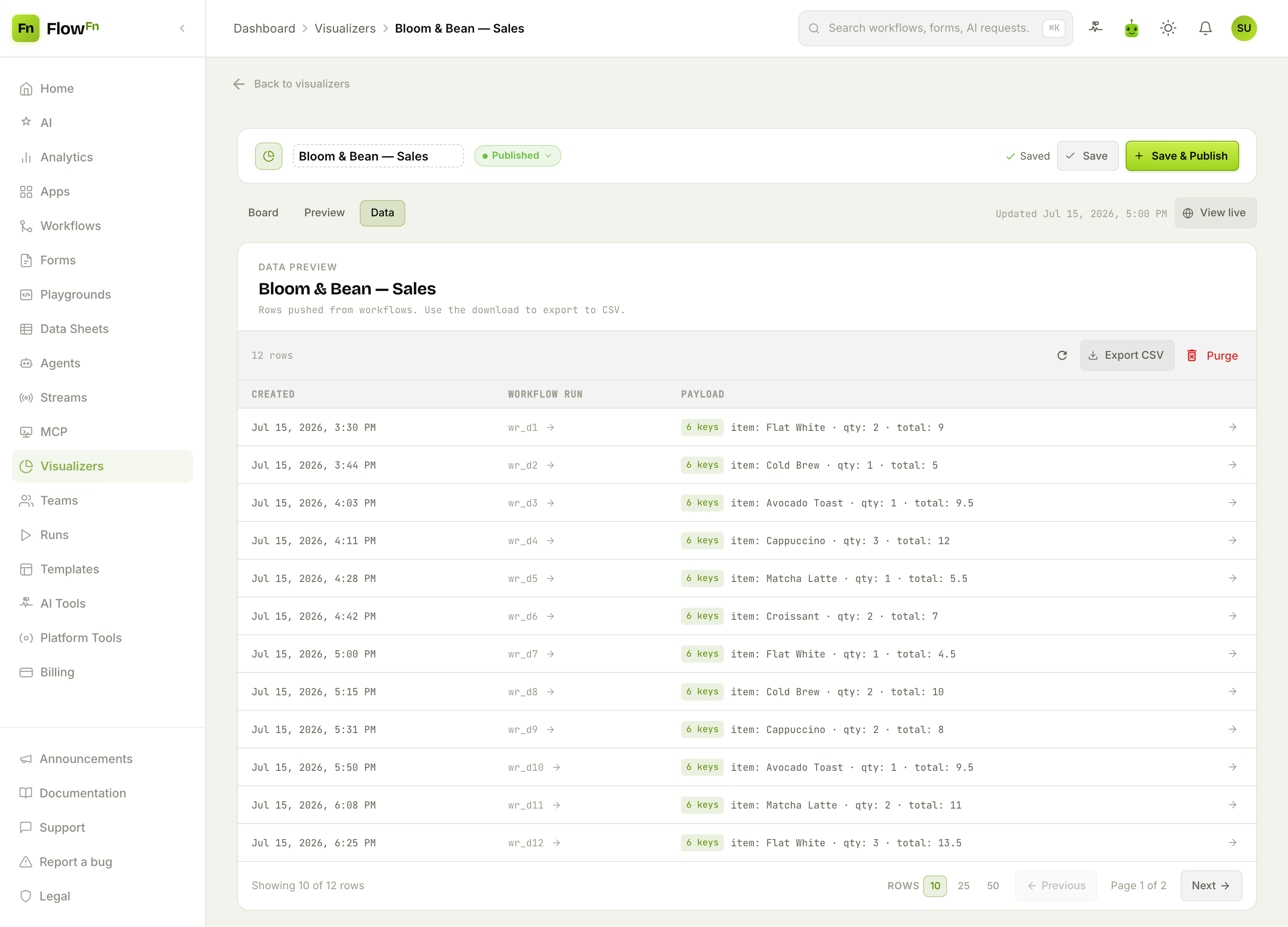
Task: Open Documentation in sidebar
Action: pos(102,793)
